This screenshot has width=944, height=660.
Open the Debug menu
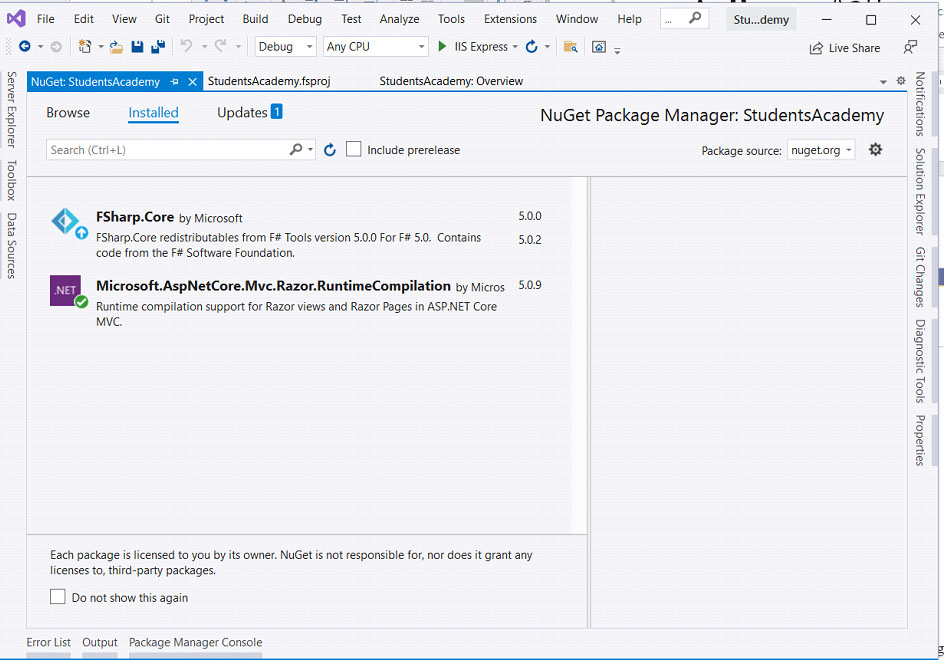tap(305, 19)
